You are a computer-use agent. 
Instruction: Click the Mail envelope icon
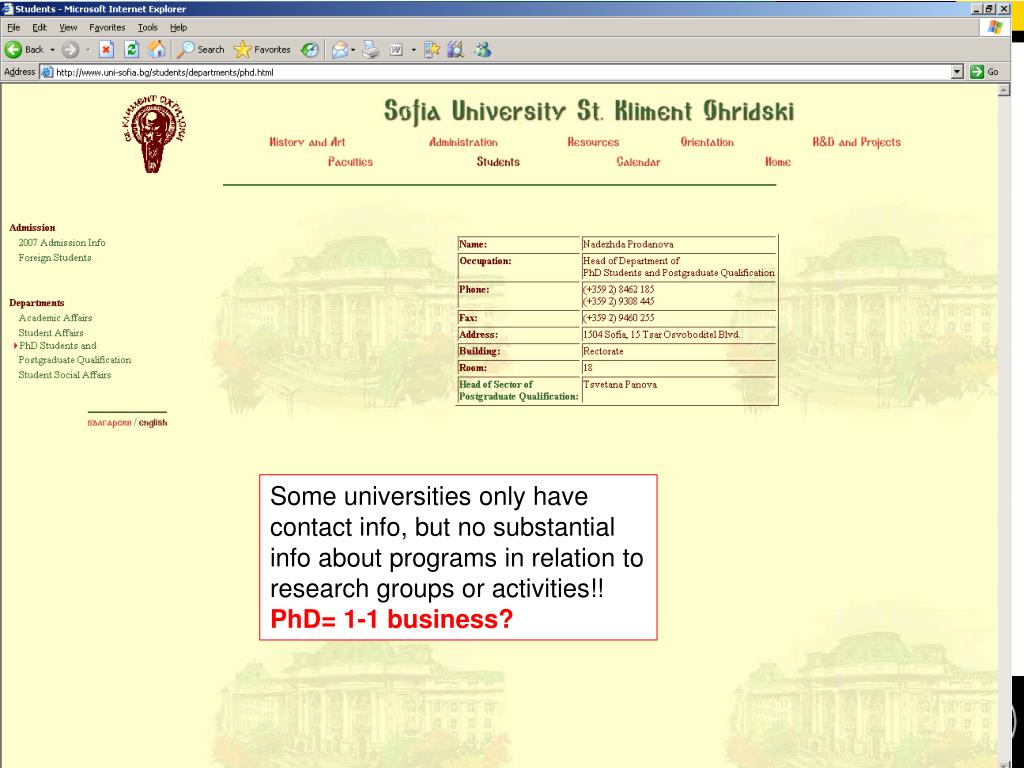coord(340,50)
